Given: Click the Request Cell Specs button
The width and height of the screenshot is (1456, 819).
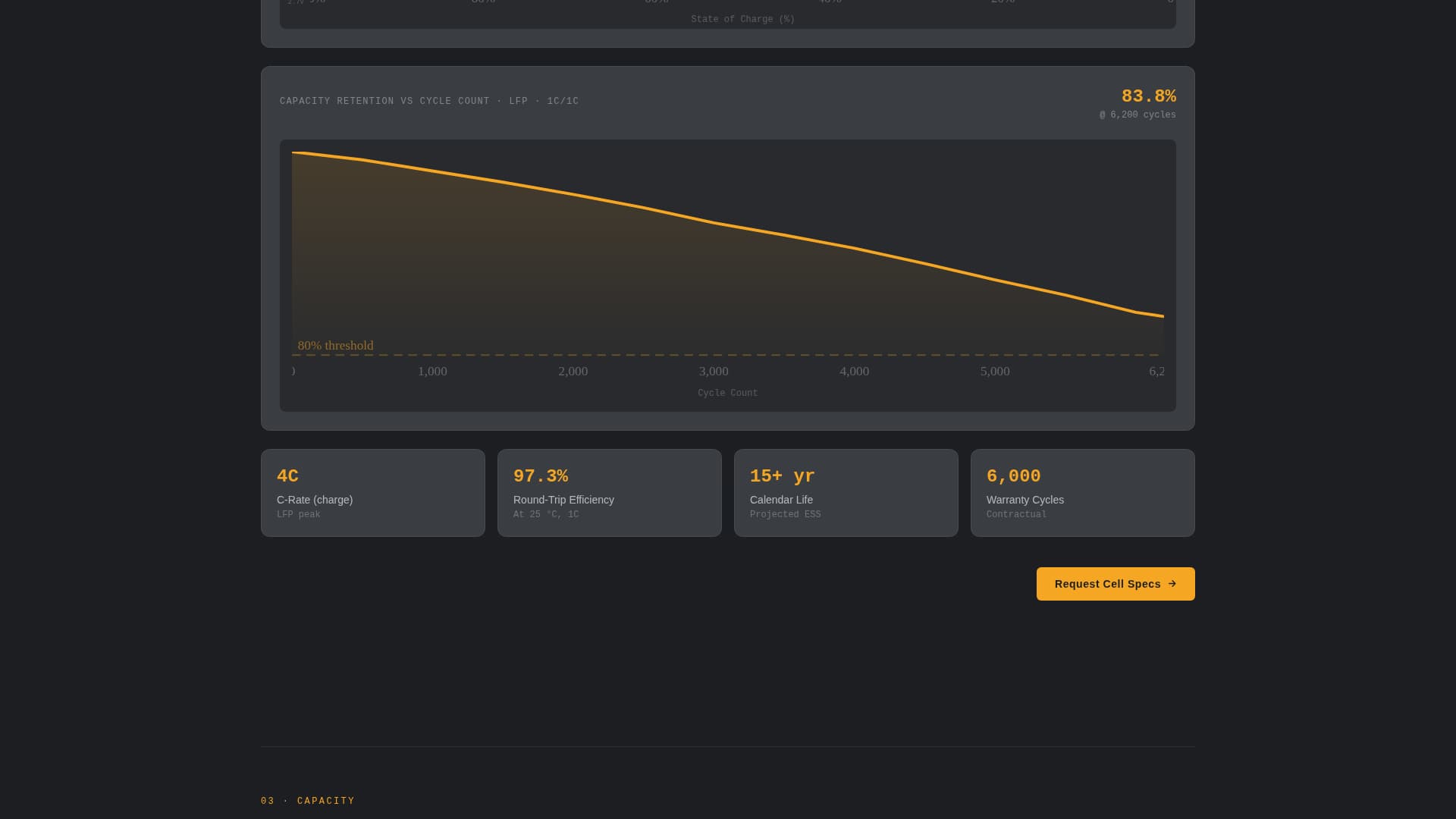Looking at the screenshot, I should tap(1115, 584).
